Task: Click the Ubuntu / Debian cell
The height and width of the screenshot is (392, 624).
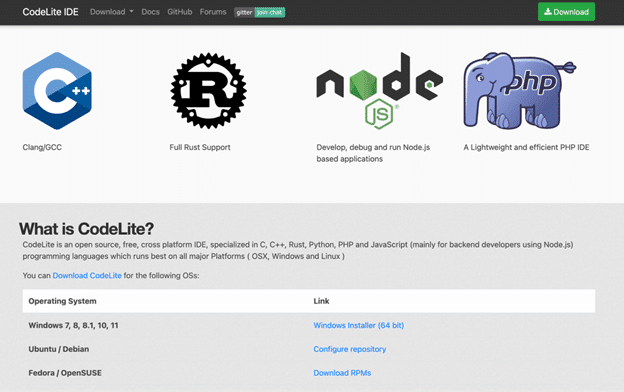Action: (59, 349)
